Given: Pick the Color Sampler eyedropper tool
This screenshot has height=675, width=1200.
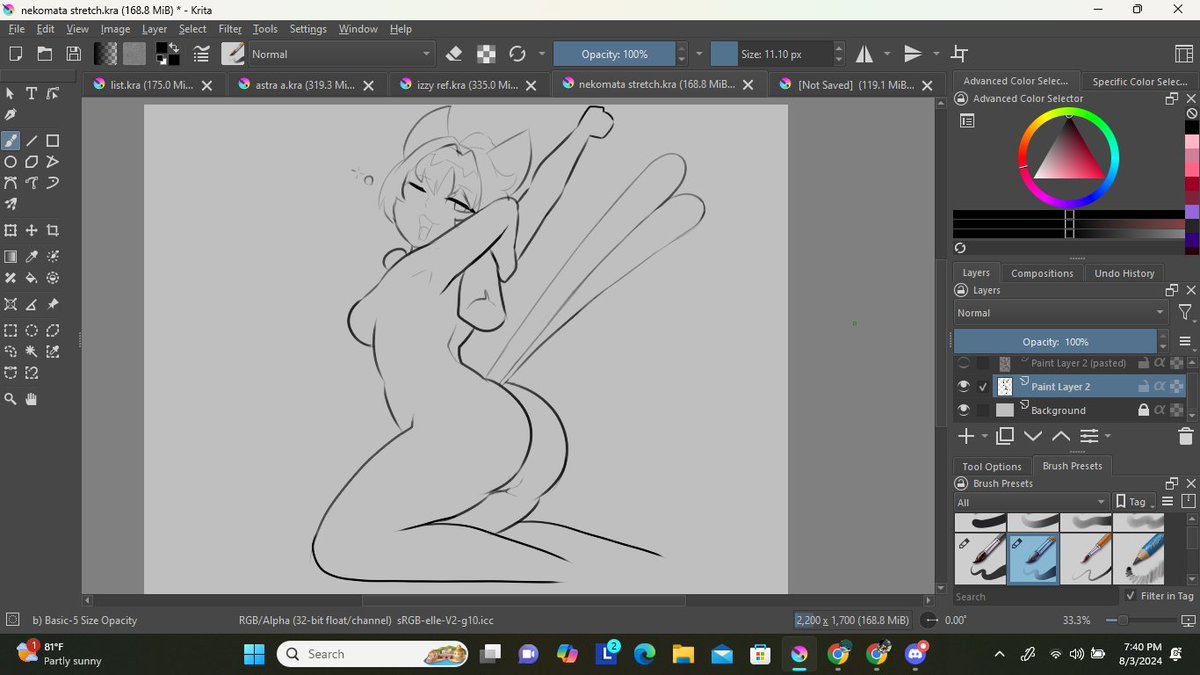Looking at the screenshot, I should click(x=32, y=257).
